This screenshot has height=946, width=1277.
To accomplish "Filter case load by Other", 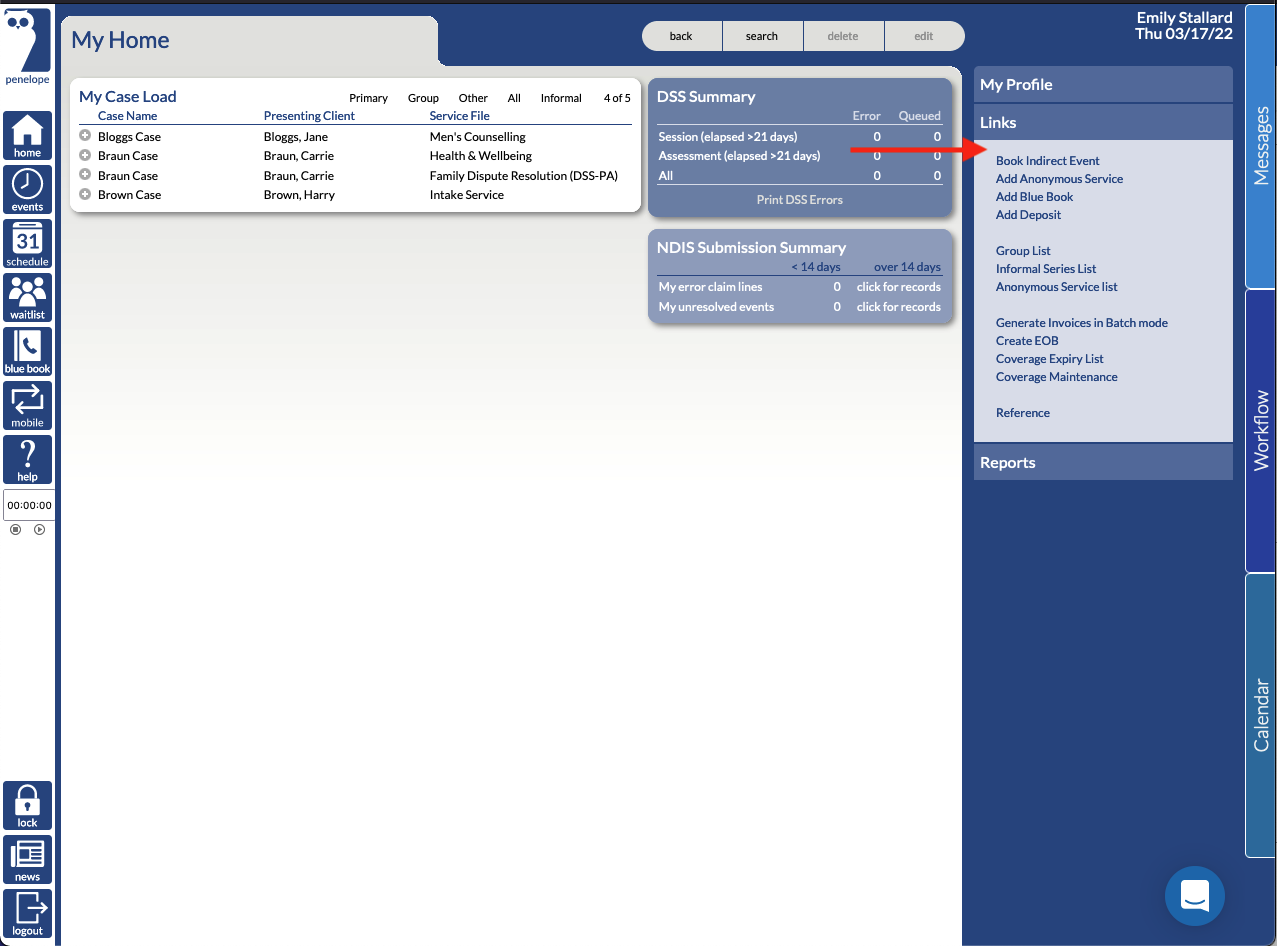I will point(473,98).
